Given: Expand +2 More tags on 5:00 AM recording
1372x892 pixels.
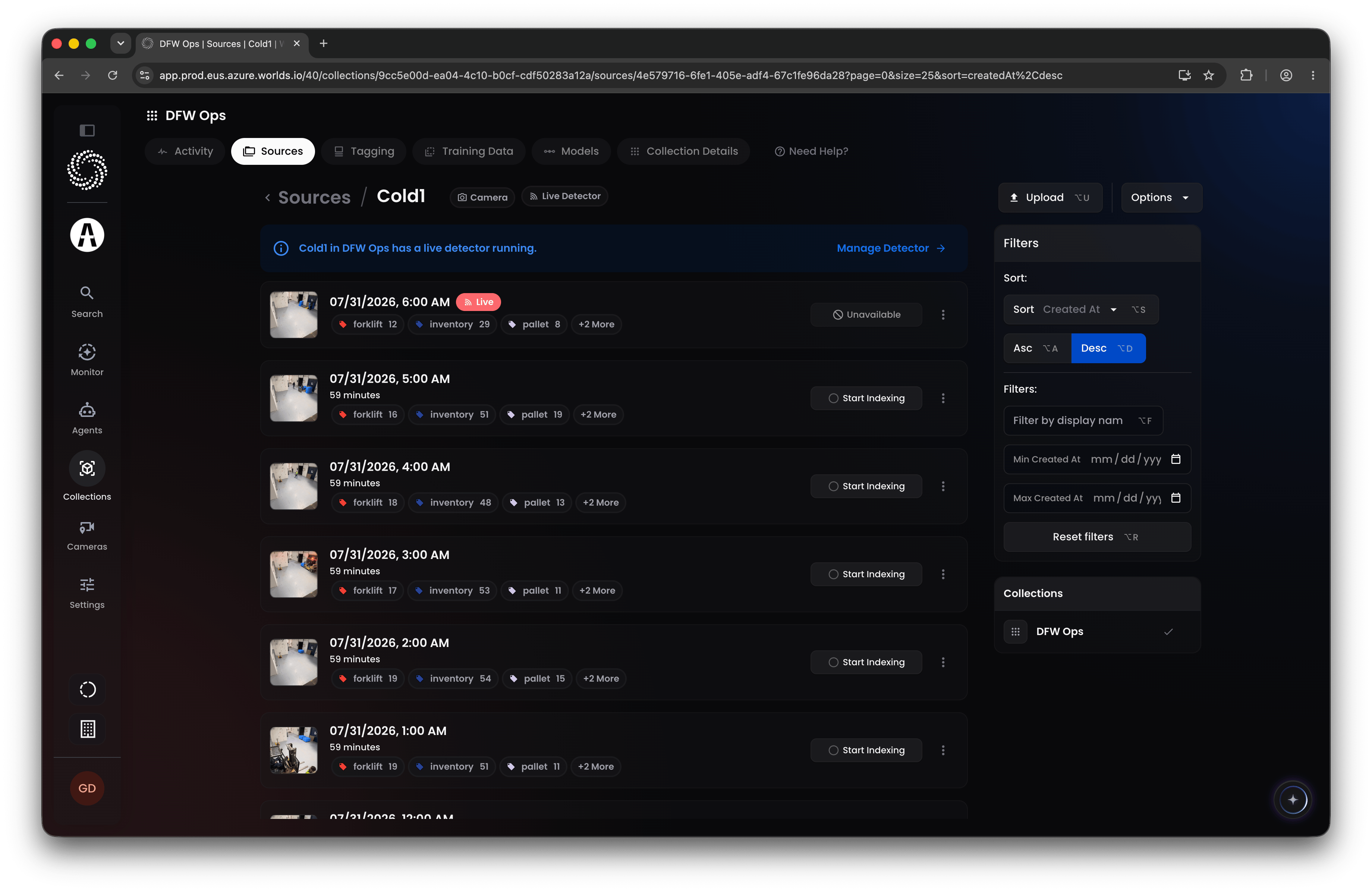Looking at the screenshot, I should (x=598, y=415).
